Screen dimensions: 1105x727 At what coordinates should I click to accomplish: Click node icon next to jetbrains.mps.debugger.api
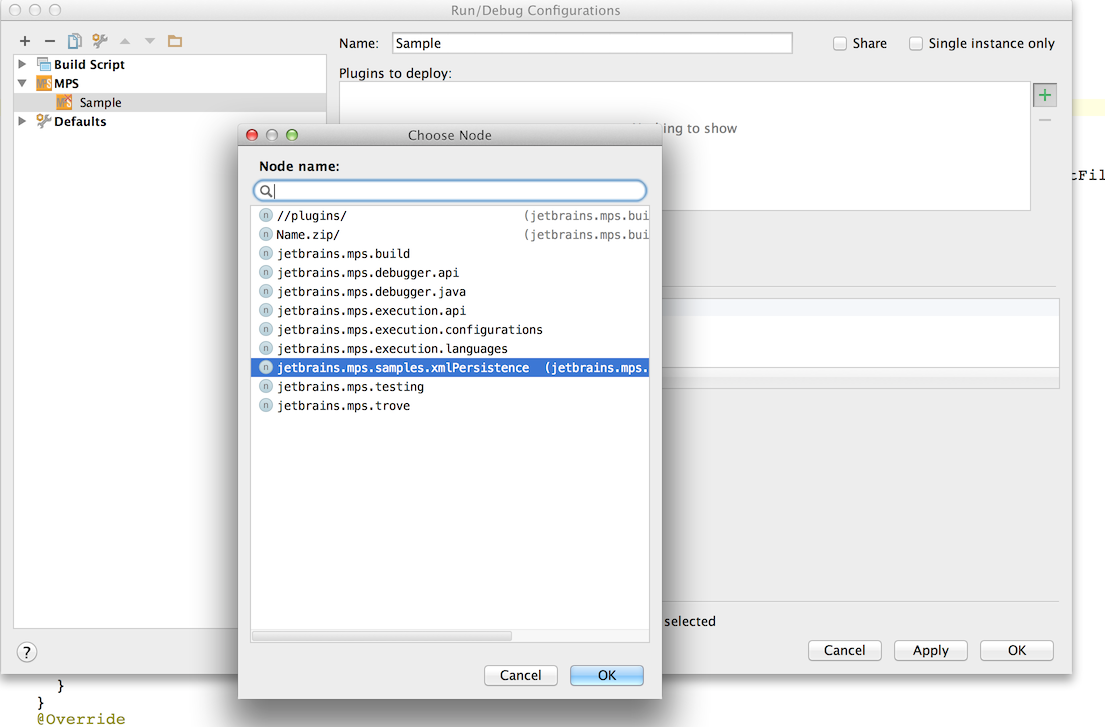click(266, 273)
